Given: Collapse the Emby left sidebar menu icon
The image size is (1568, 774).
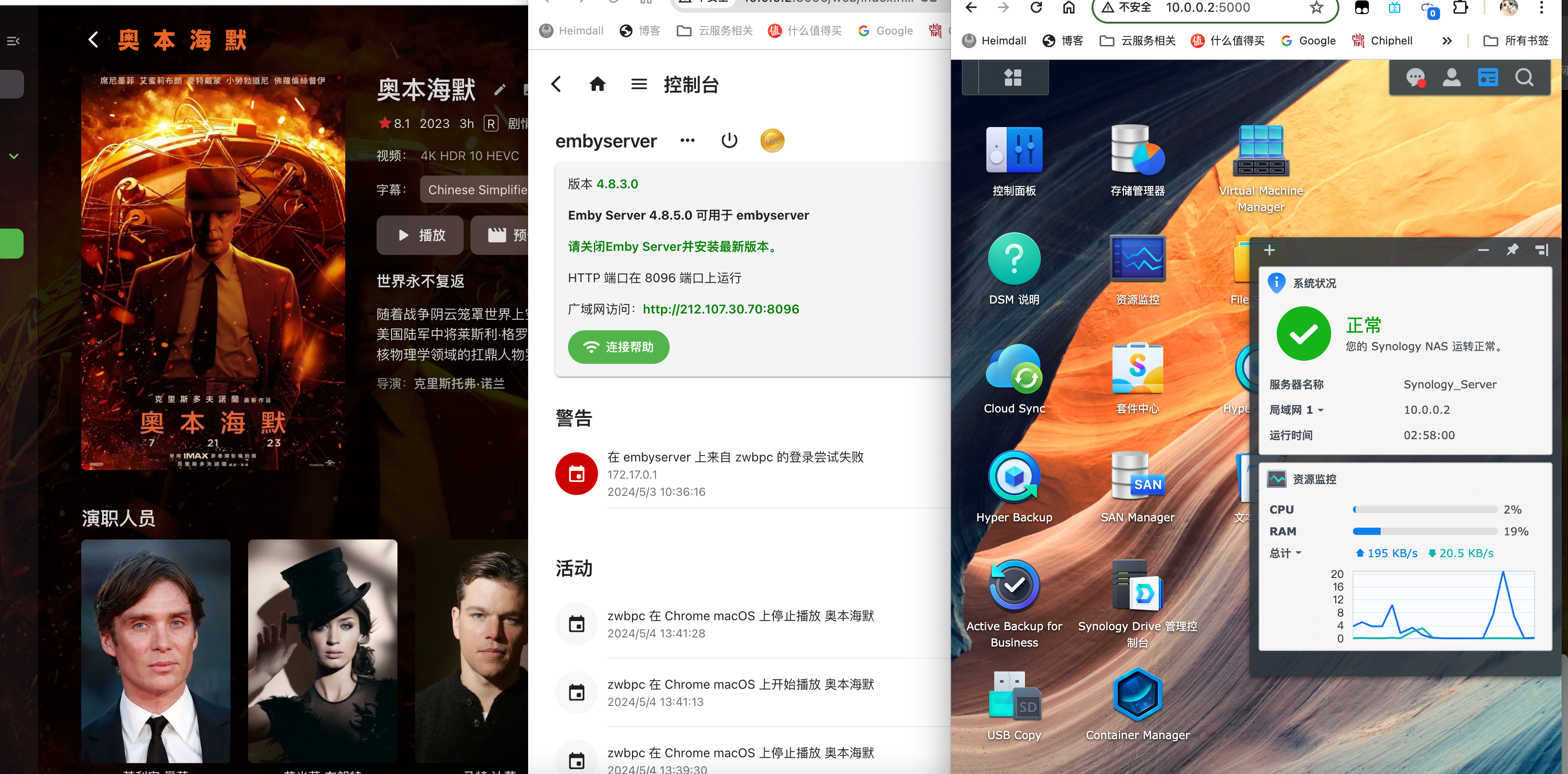Looking at the screenshot, I should 14,41.
